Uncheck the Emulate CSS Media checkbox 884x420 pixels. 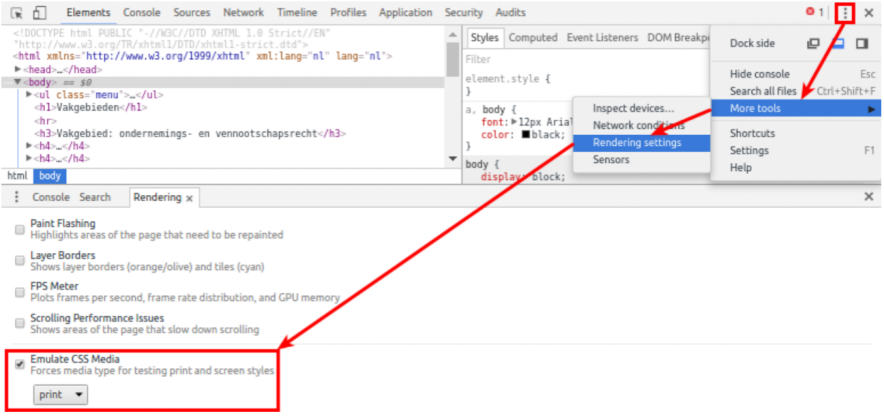click(20, 364)
